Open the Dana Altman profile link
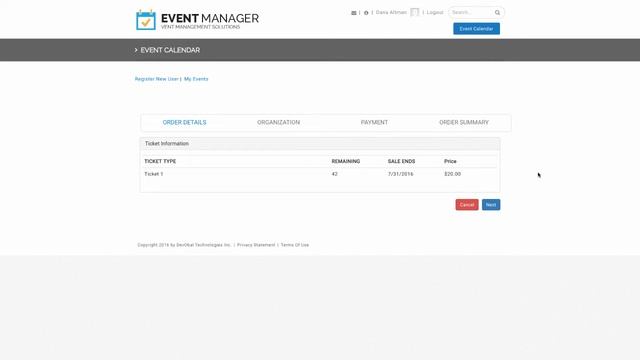 coord(391,13)
